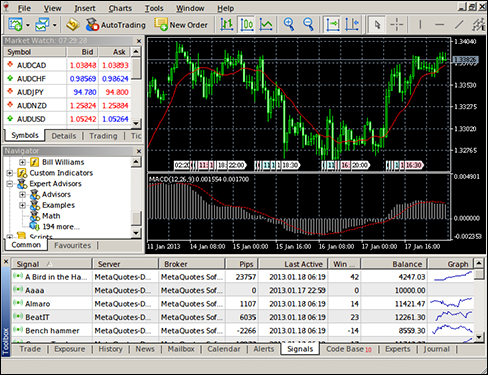Open the History tab in Toolbox

click(110, 349)
